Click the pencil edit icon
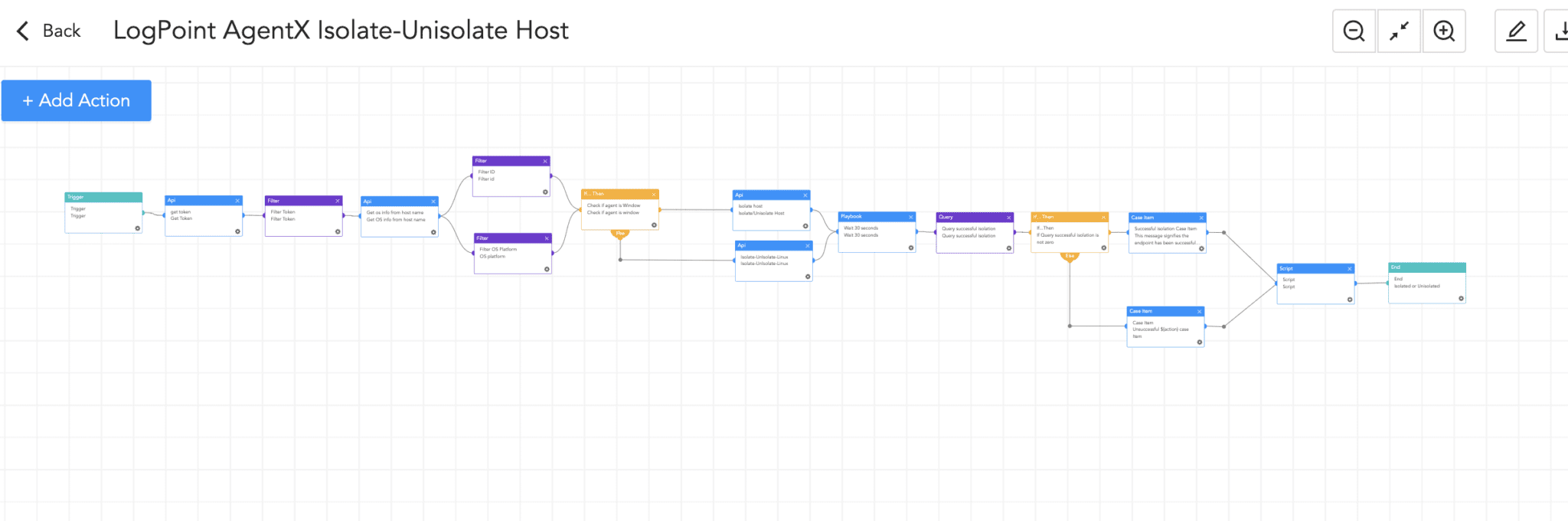The height and width of the screenshot is (521, 1568). pyautogui.click(x=1516, y=31)
